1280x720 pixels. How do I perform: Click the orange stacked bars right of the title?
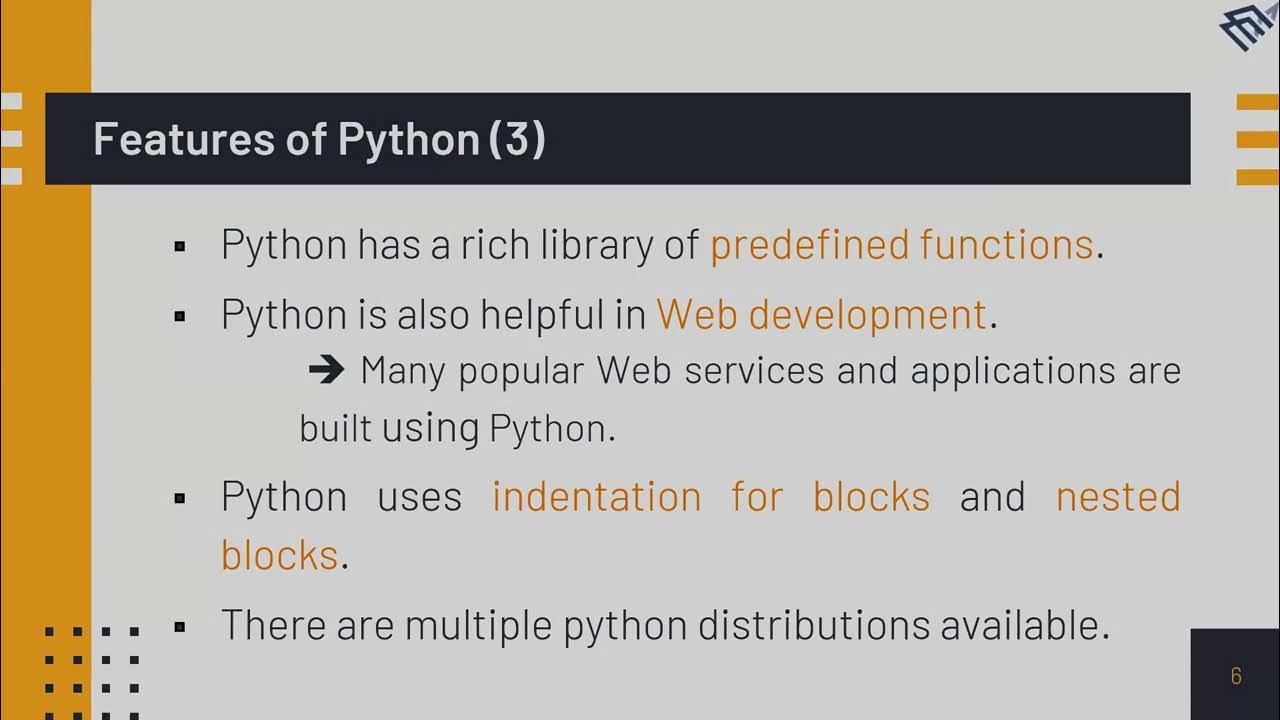point(1257,139)
